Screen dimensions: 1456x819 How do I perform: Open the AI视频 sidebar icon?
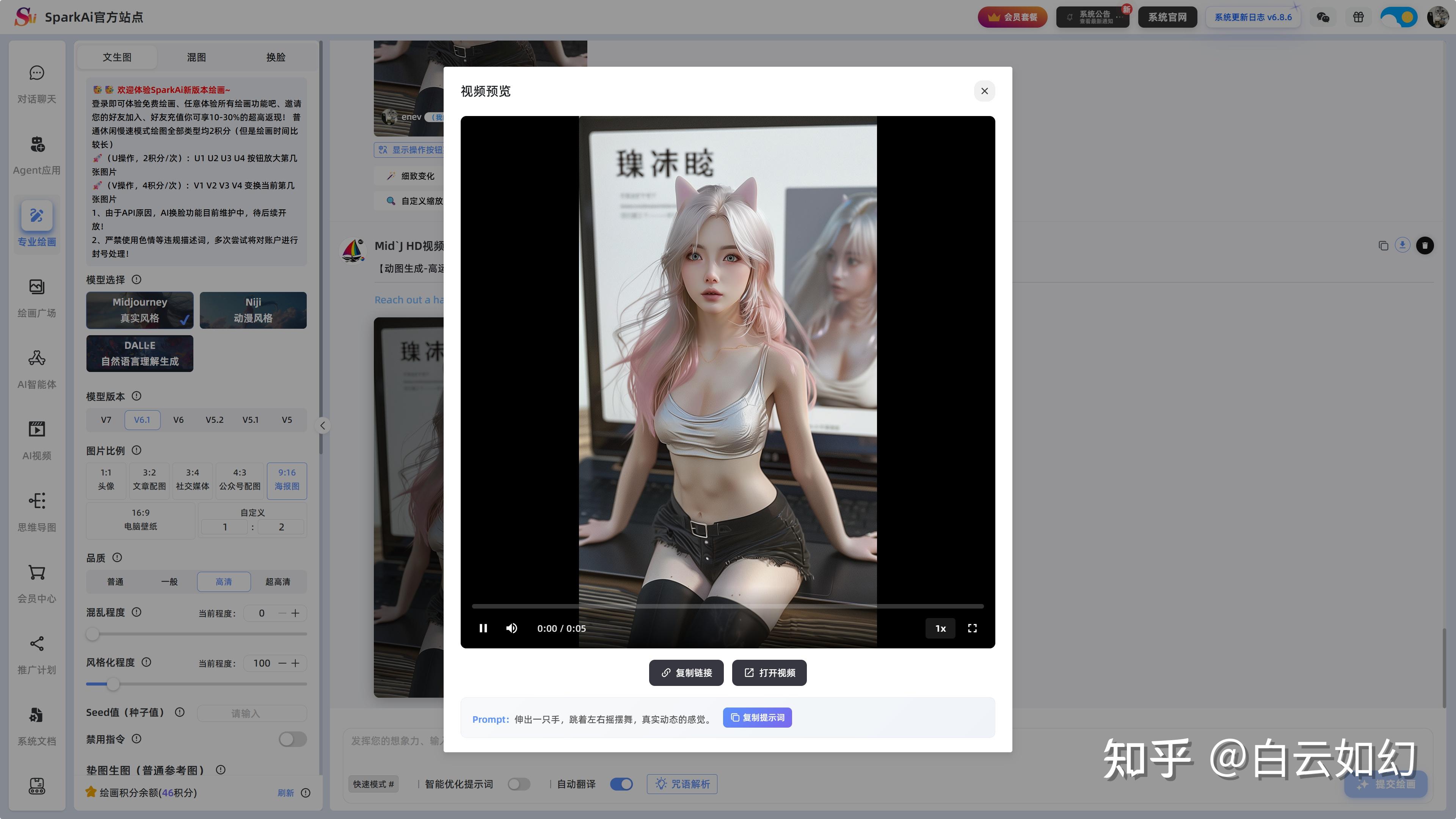(37, 430)
